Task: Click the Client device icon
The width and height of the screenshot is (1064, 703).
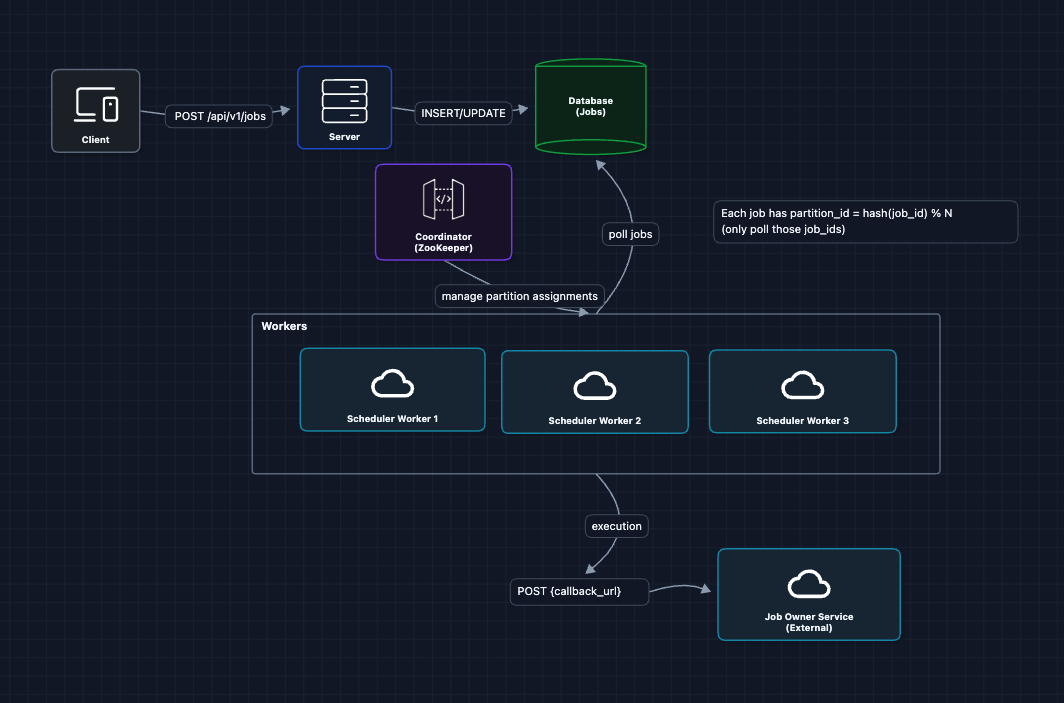Action: coord(96,104)
